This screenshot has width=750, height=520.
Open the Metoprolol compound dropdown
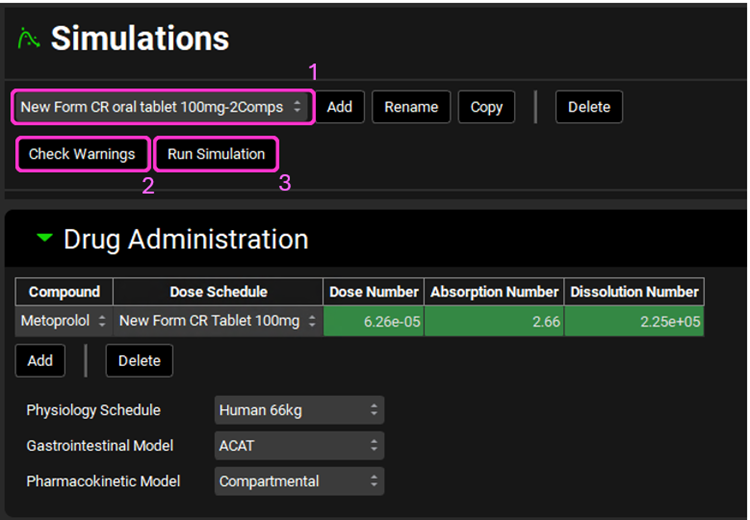tap(64, 321)
